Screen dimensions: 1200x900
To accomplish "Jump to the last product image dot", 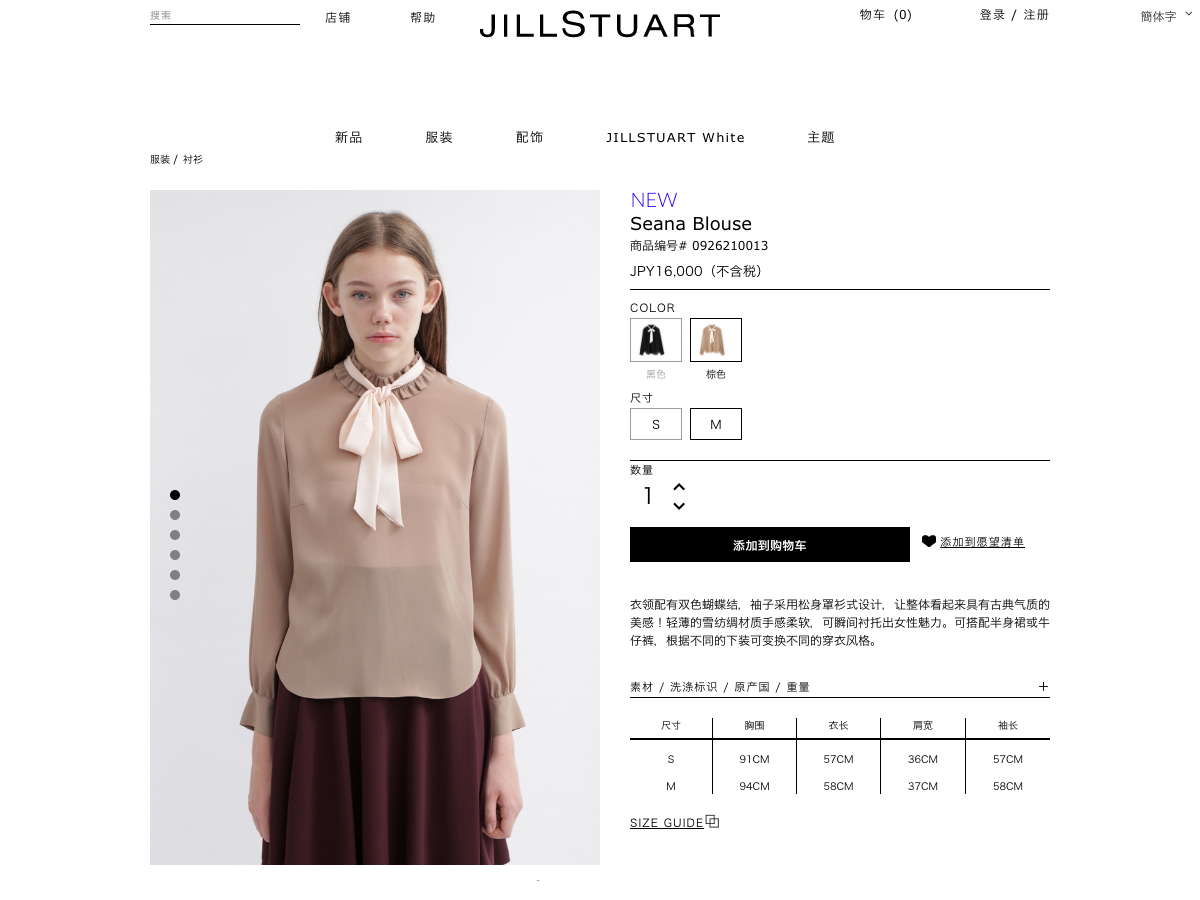I will (175, 595).
